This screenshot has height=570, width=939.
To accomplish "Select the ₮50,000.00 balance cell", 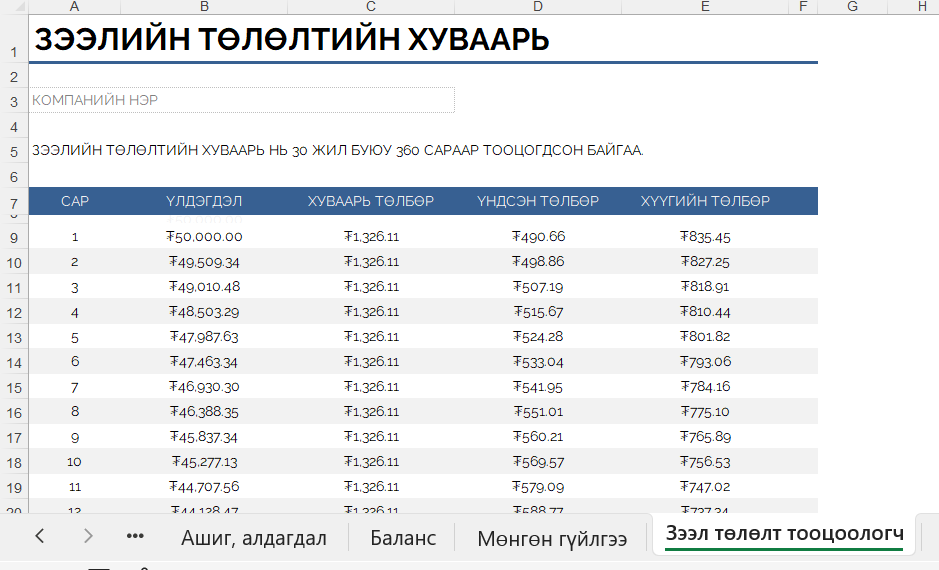I will pyautogui.click(x=204, y=237).
